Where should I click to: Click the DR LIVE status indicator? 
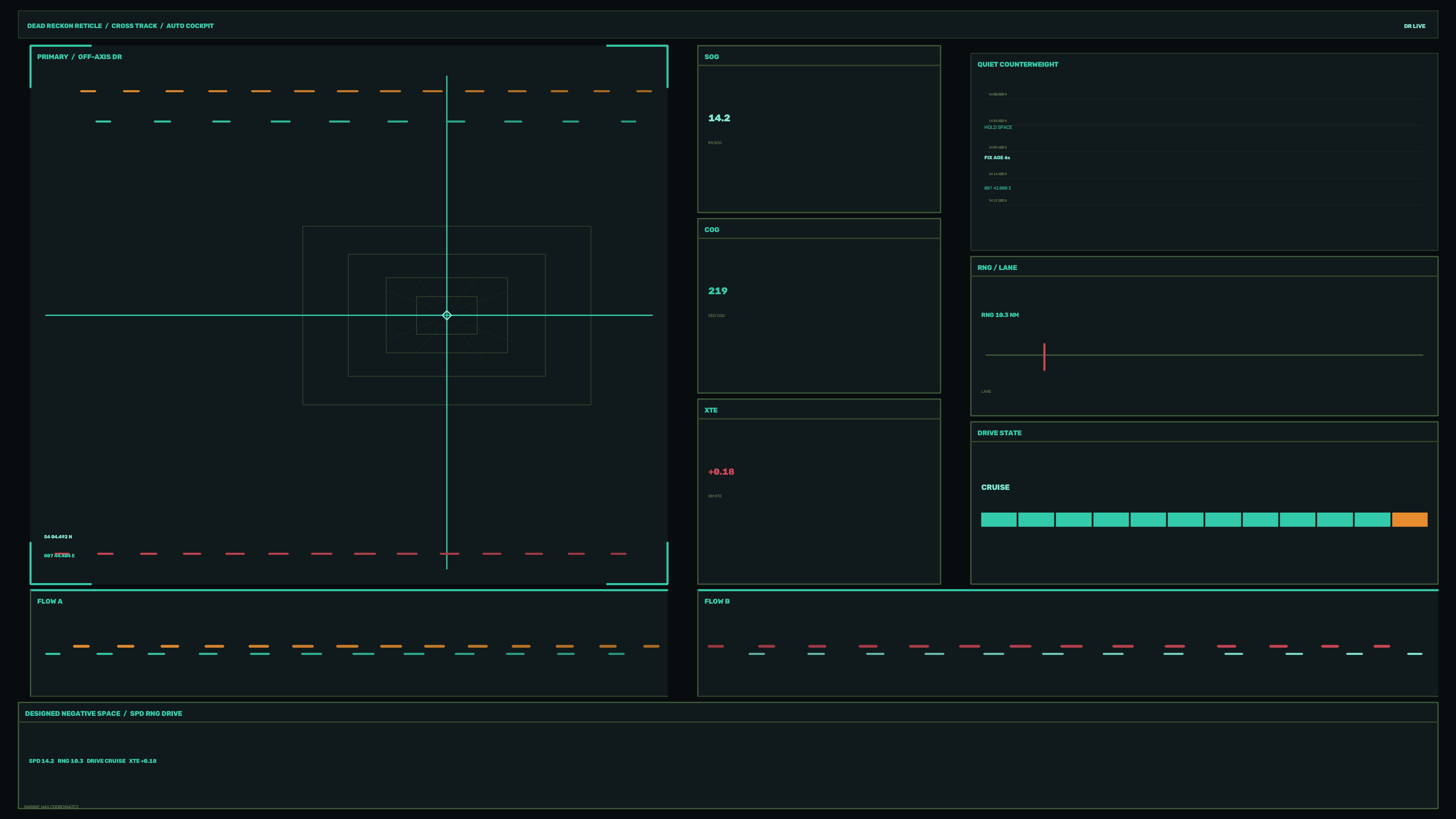(x=1414, y=26)
